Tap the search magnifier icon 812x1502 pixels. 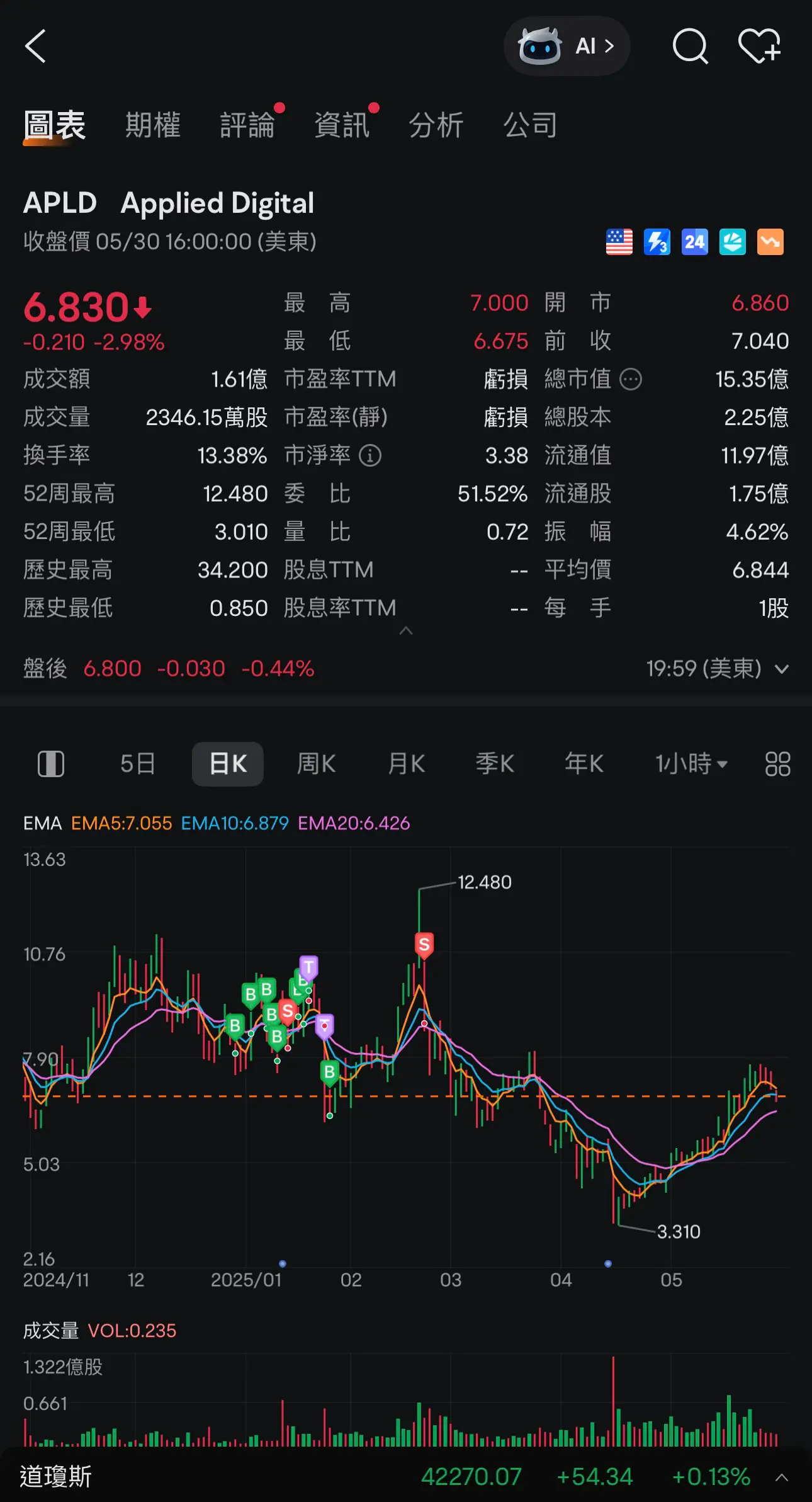point(691,46)
